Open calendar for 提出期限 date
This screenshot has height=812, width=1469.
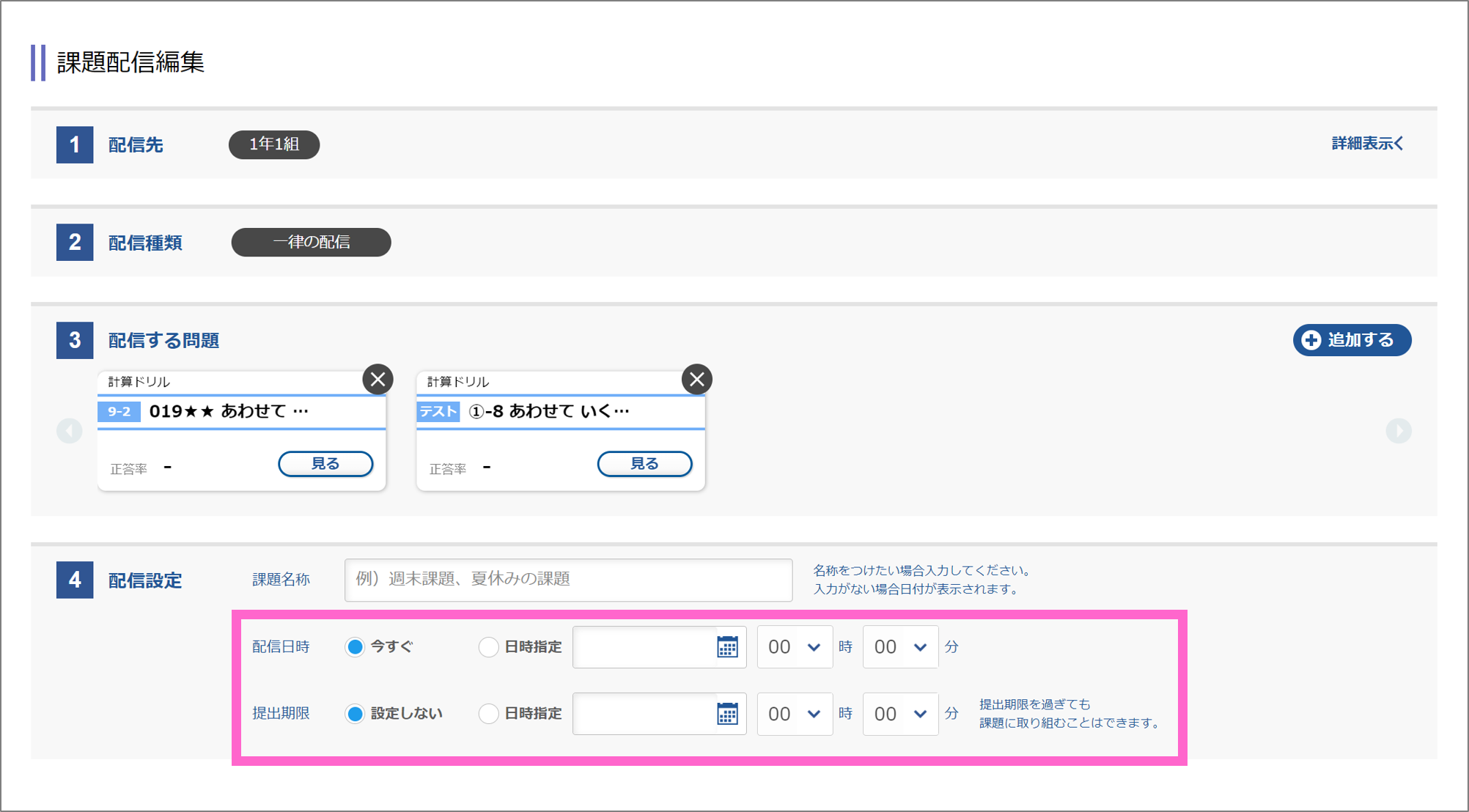pos(727,714)
